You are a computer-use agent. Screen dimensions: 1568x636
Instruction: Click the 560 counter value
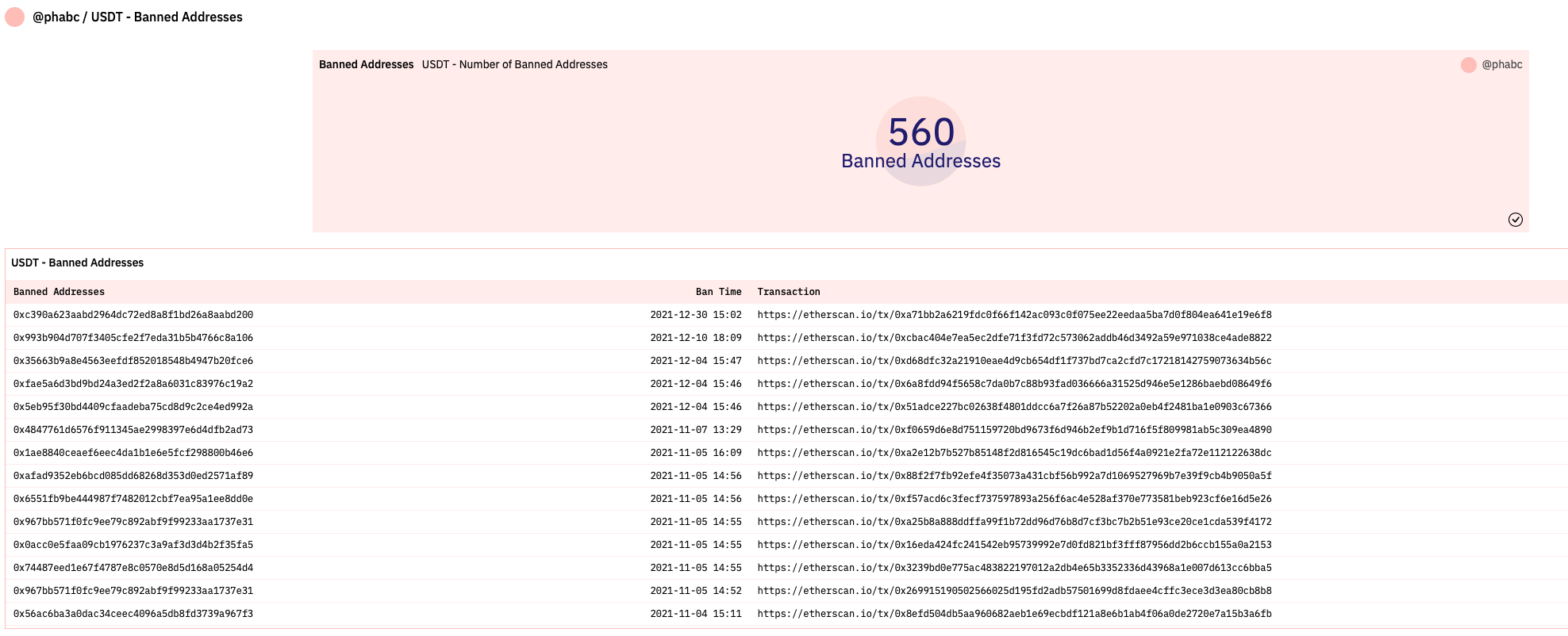pos(920,132)
